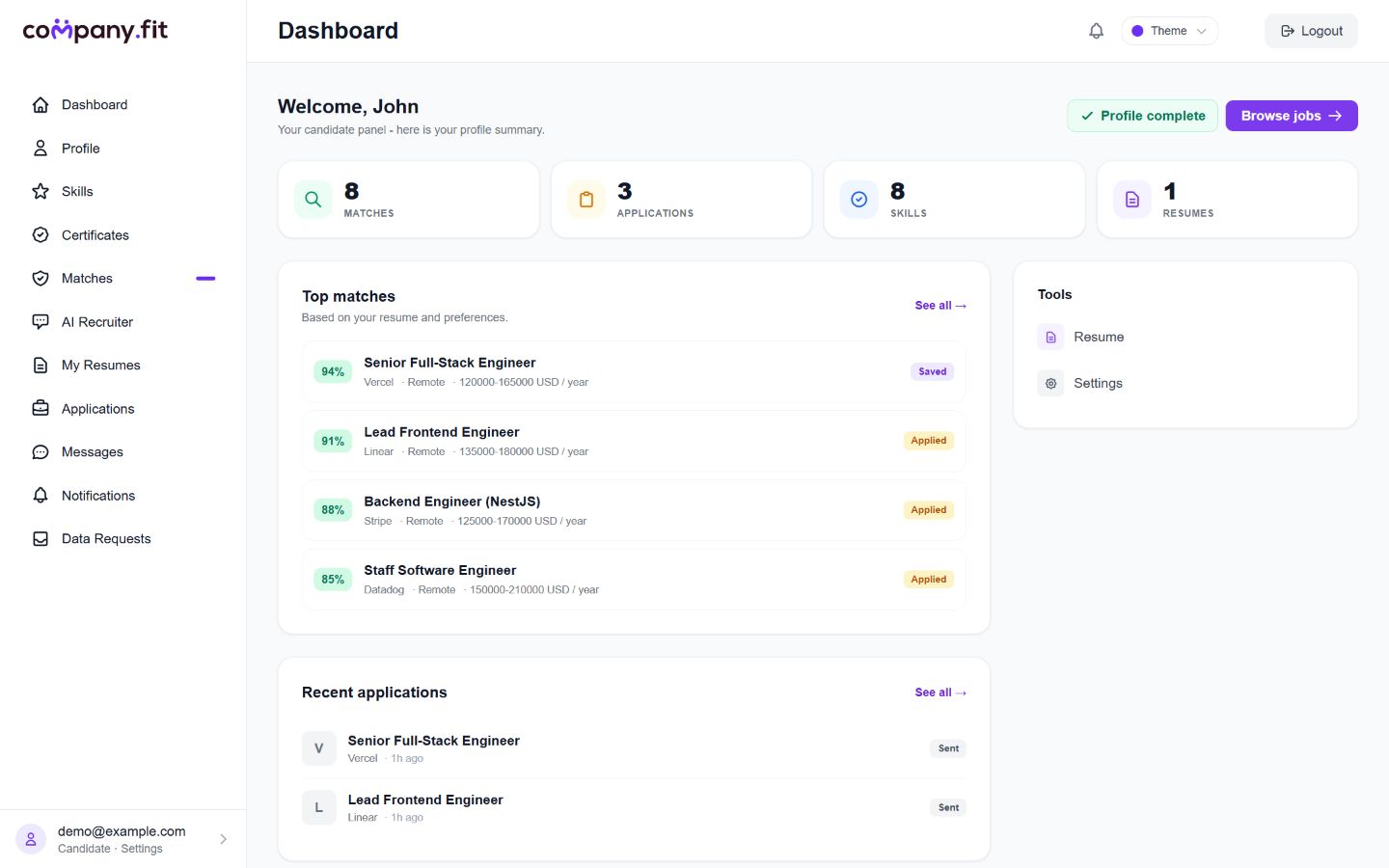Open notifications via header bell icon

click(1096, 31)
